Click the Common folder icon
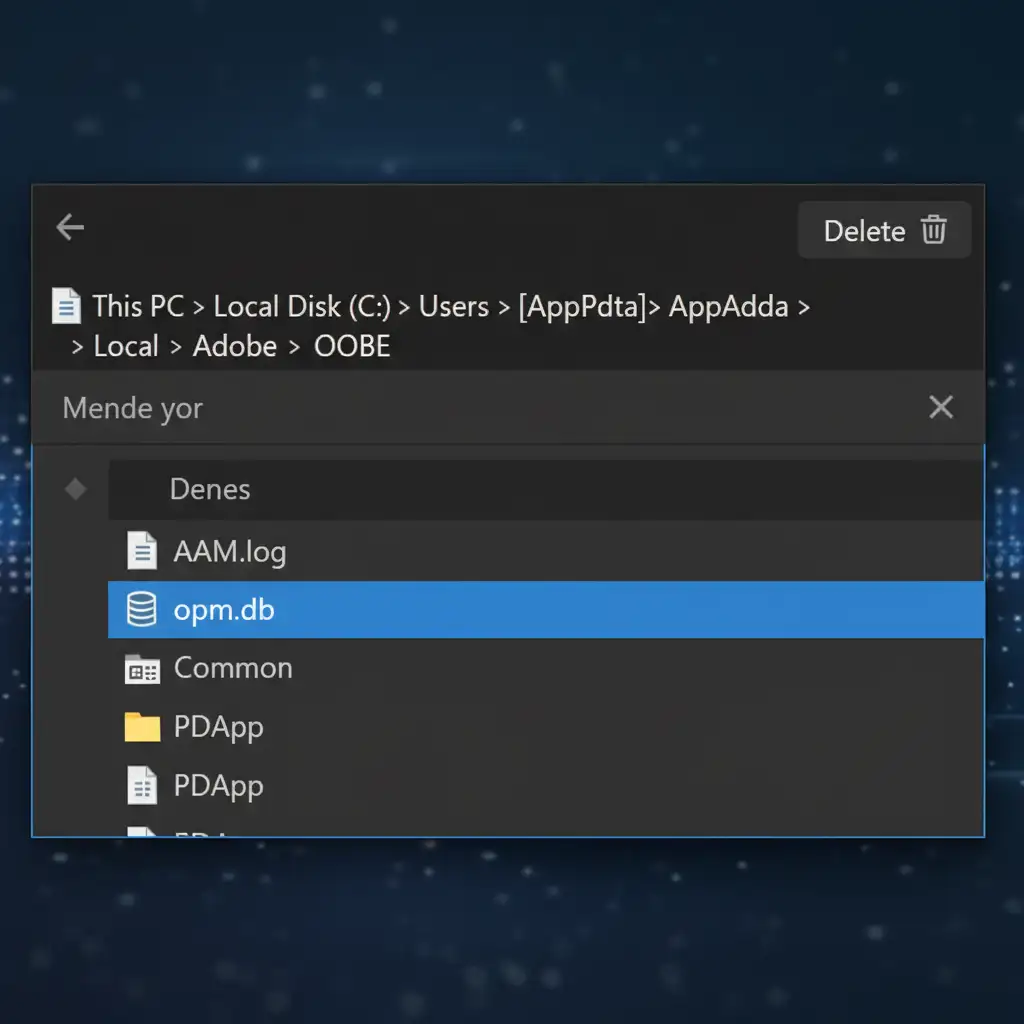Viewport: 1024px width, 1024px height. [x=142, y=669]
